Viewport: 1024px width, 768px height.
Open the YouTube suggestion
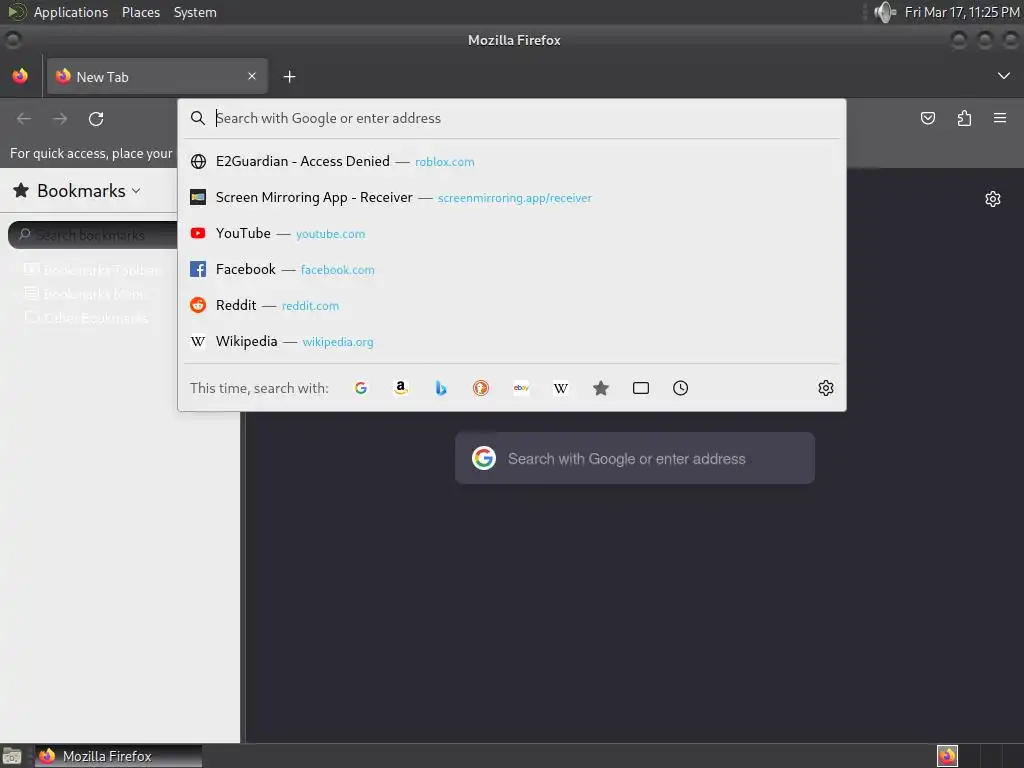tap(511, 233)
